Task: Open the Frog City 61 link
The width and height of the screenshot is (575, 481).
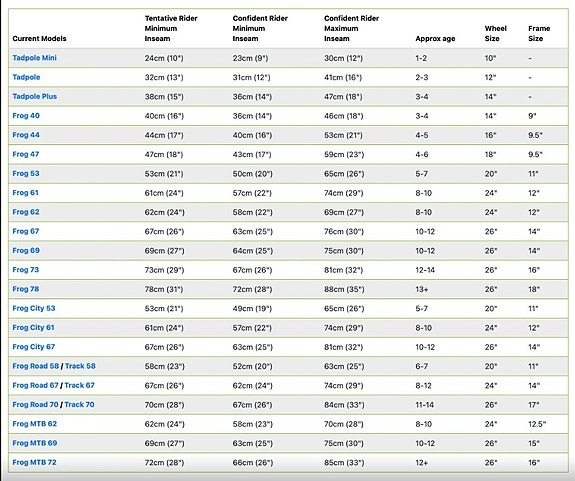Action: [x=33, y=327]
